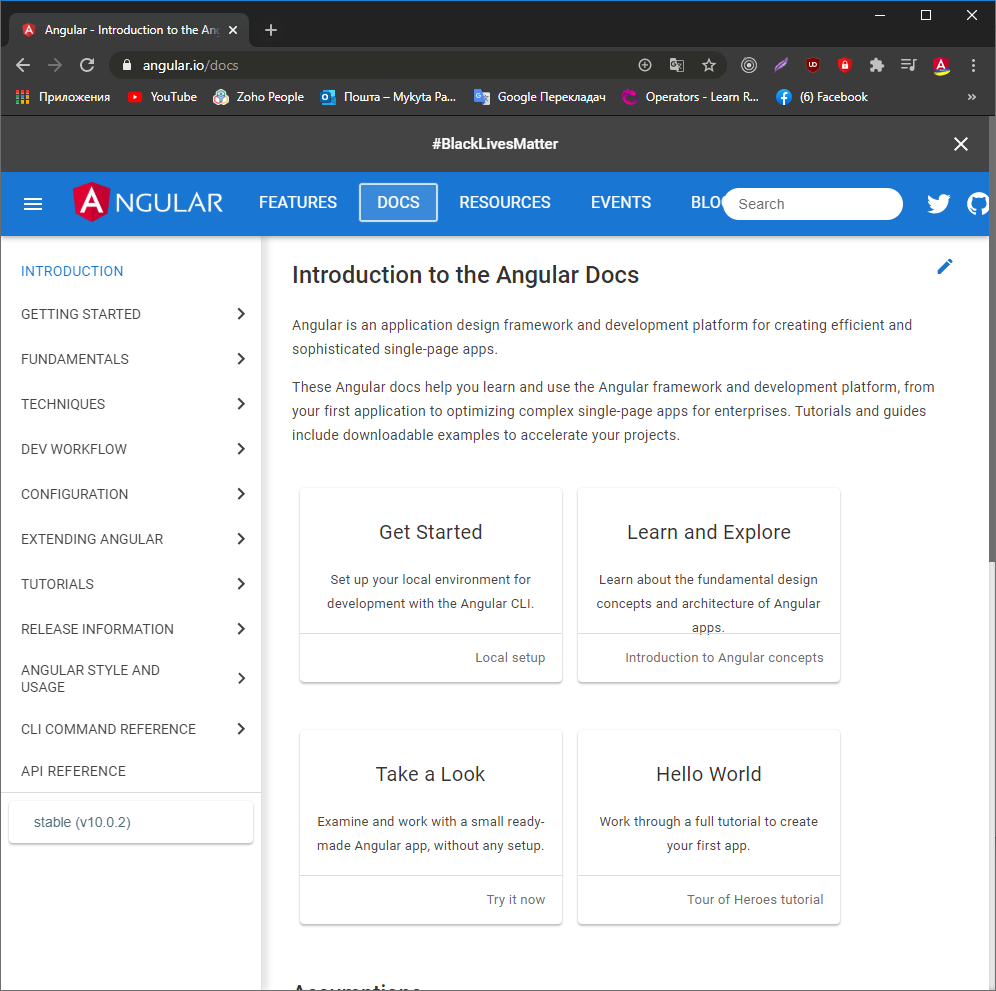
Task: Select INTRODUCTION in the sidebar
Action: point(72,271)
